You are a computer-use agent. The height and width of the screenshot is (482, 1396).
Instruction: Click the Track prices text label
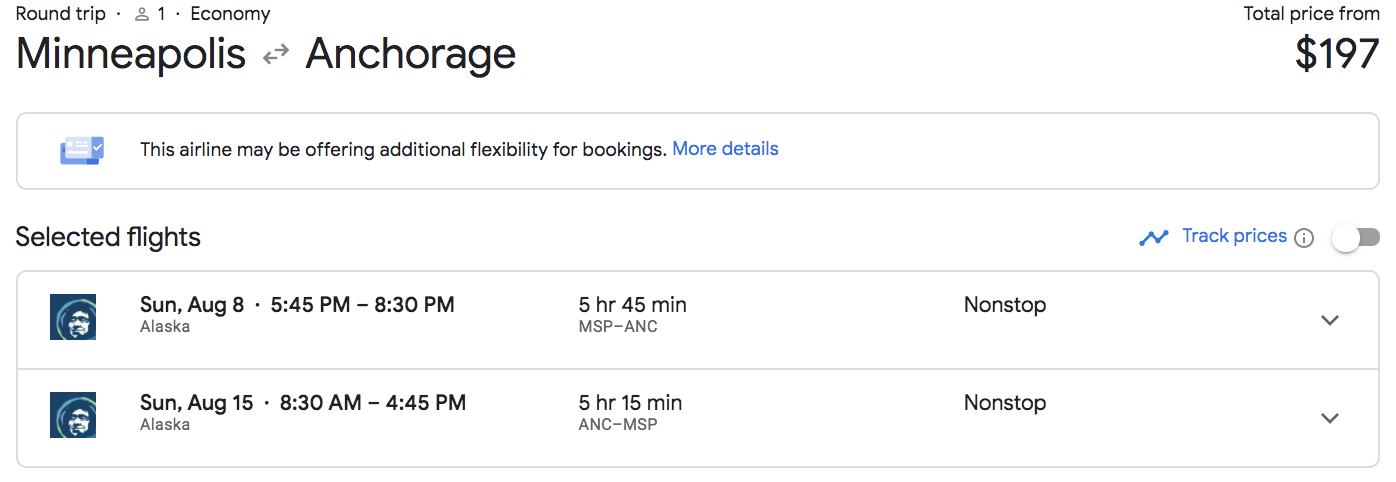point(1234,236)
